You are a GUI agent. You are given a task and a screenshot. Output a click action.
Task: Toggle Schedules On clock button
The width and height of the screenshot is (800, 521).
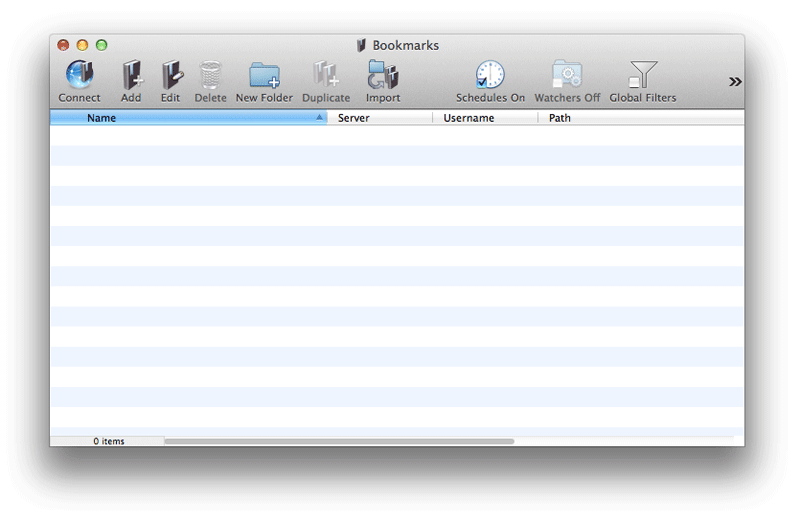click(x=490, y=76)
